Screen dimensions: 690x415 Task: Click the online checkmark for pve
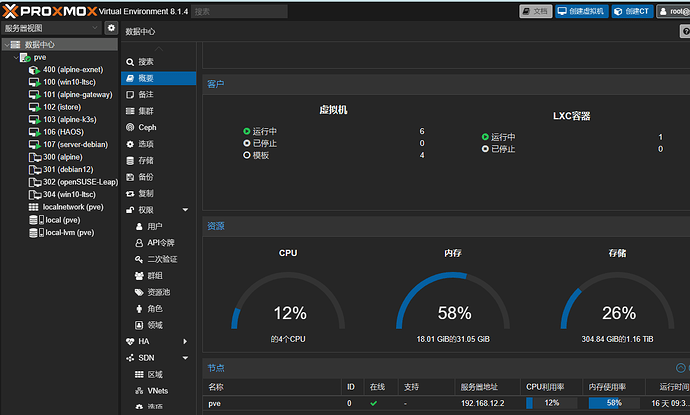click(x=374, y=403)
